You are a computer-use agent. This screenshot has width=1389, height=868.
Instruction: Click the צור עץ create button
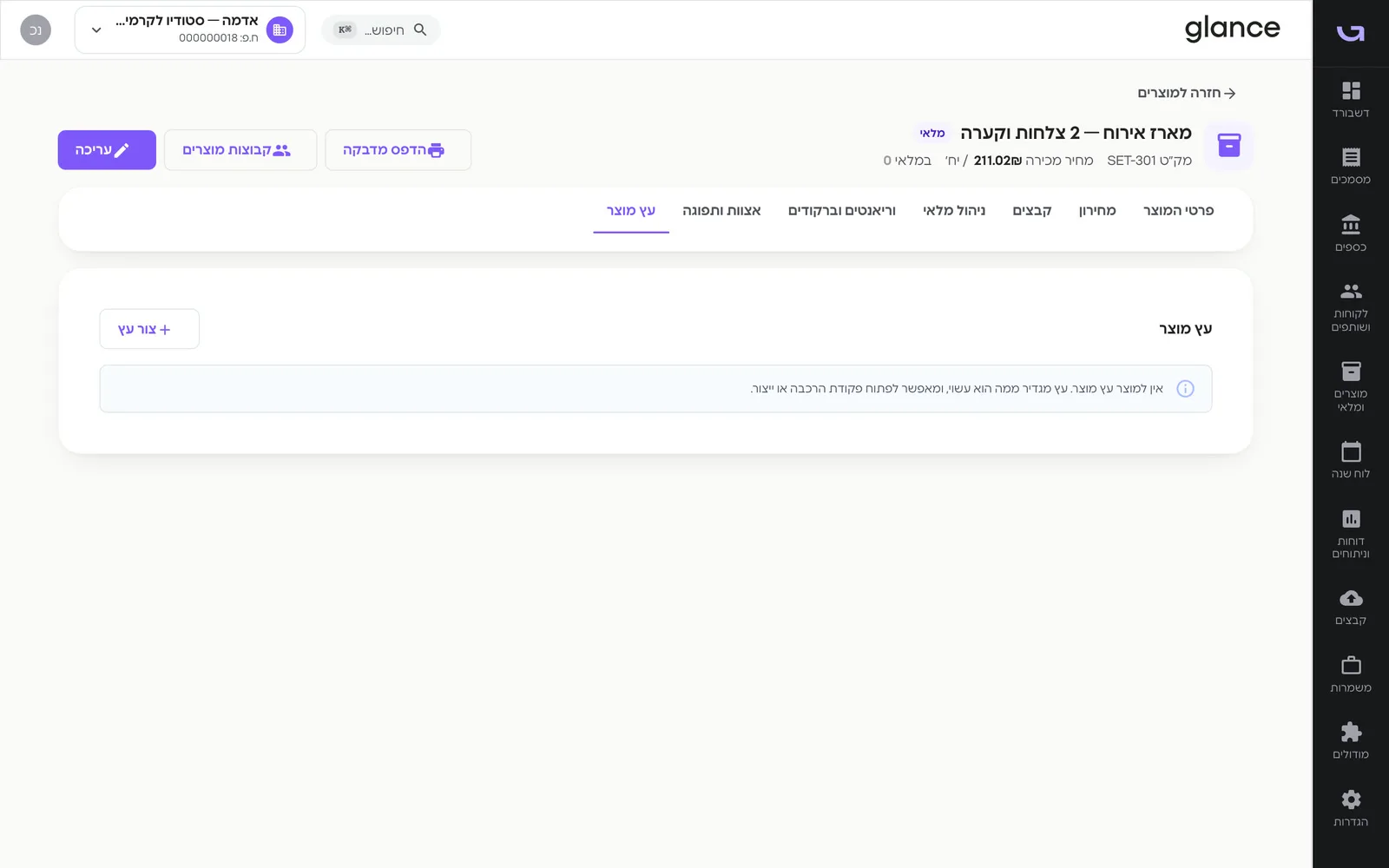coord(149,329)
